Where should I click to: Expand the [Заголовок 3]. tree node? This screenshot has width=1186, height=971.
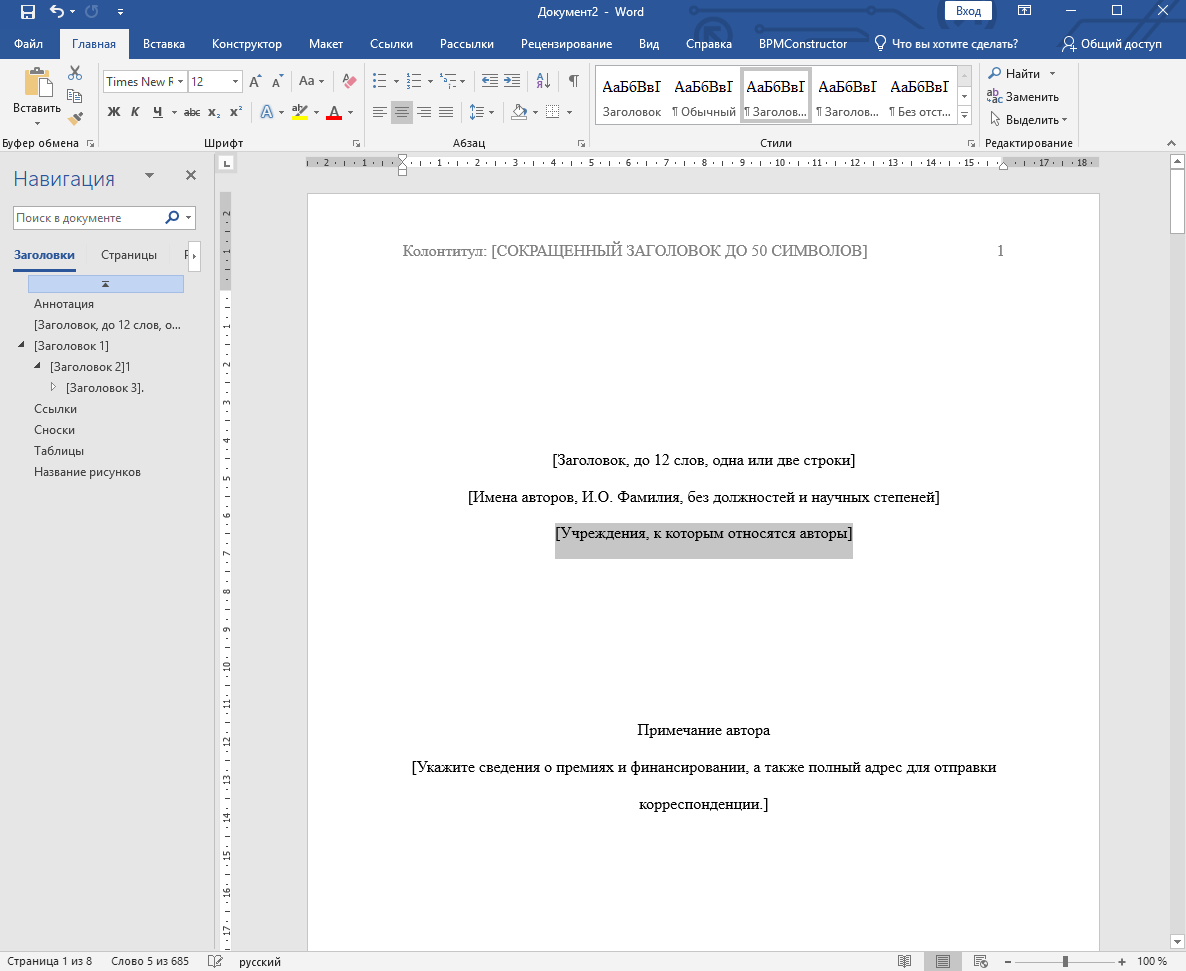pos(53,387)
